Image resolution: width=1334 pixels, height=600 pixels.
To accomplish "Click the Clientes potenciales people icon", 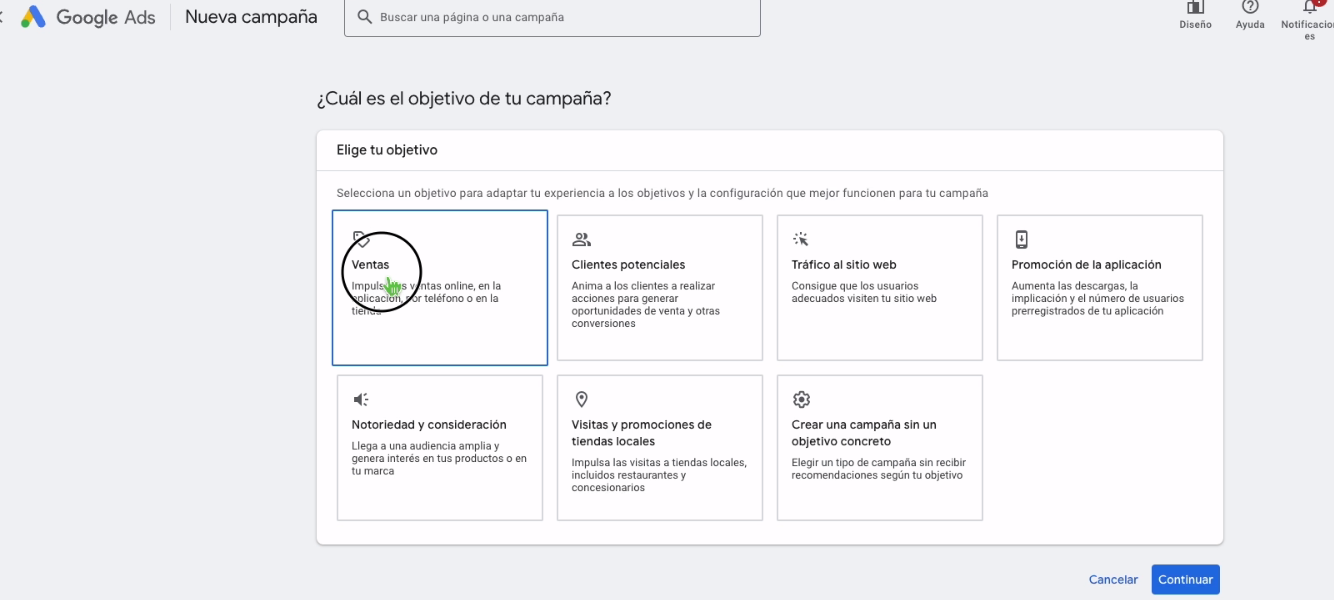I will 581,239.
